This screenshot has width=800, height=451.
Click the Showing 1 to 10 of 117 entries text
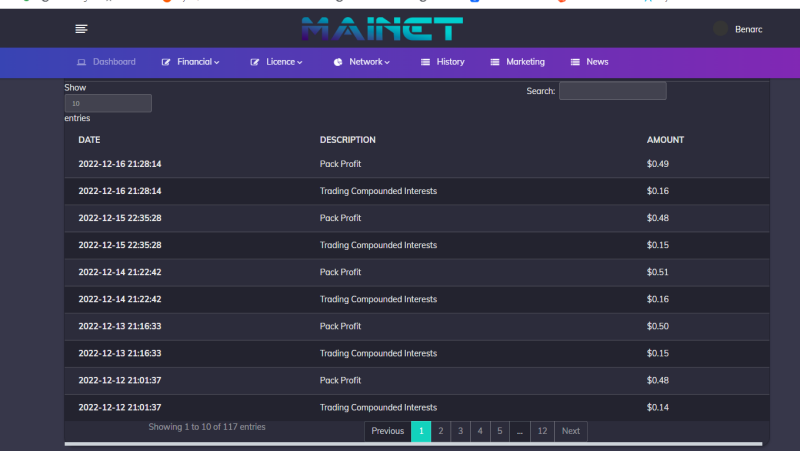(207, 427)
